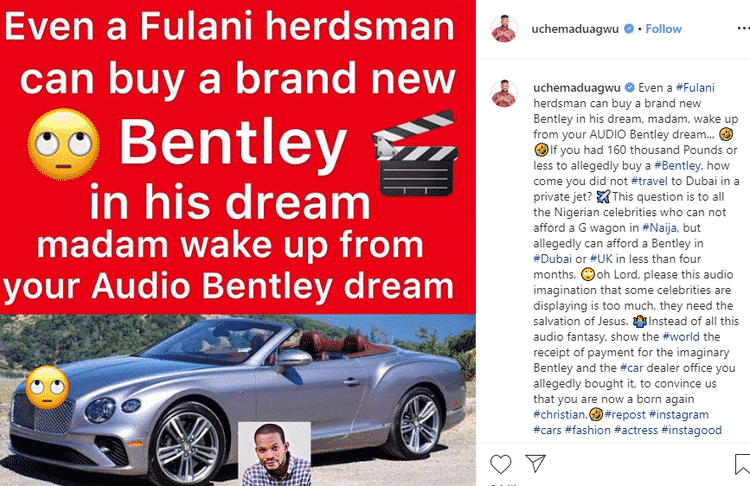Open the #UK hashtag

601,259
